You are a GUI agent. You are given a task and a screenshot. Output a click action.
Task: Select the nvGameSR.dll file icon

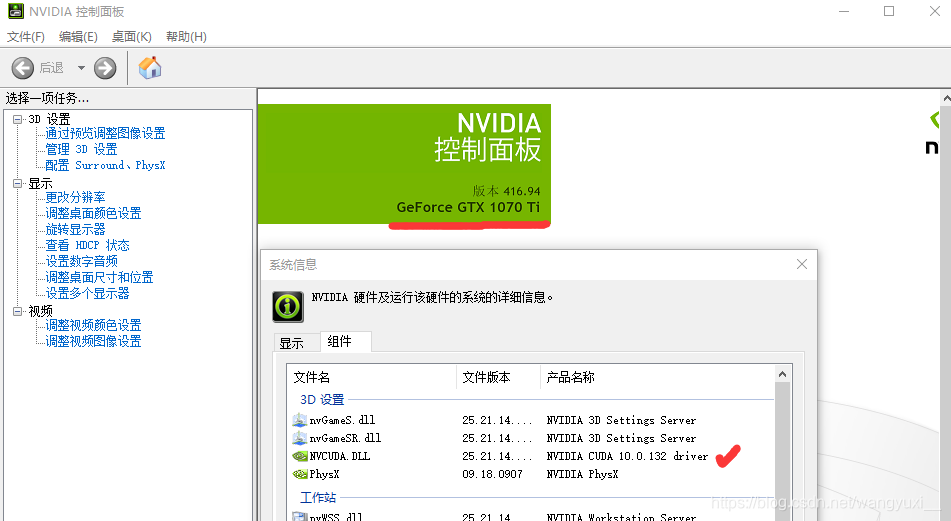[300, 438]
